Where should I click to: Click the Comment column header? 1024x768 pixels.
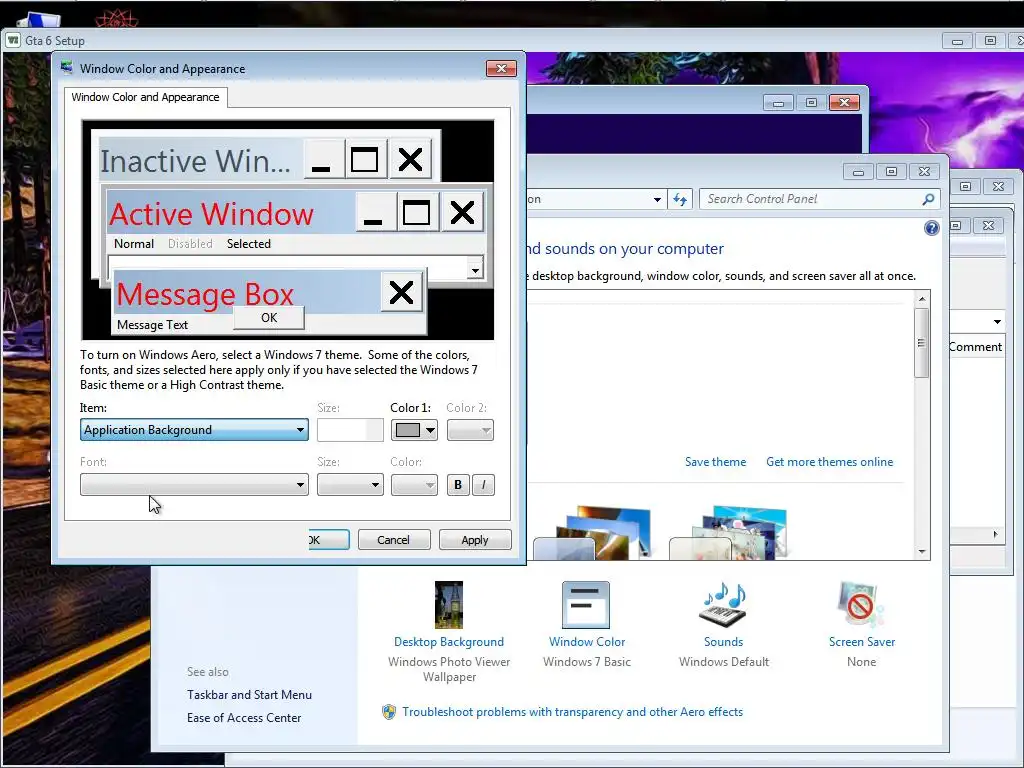[x=975, y=347]
